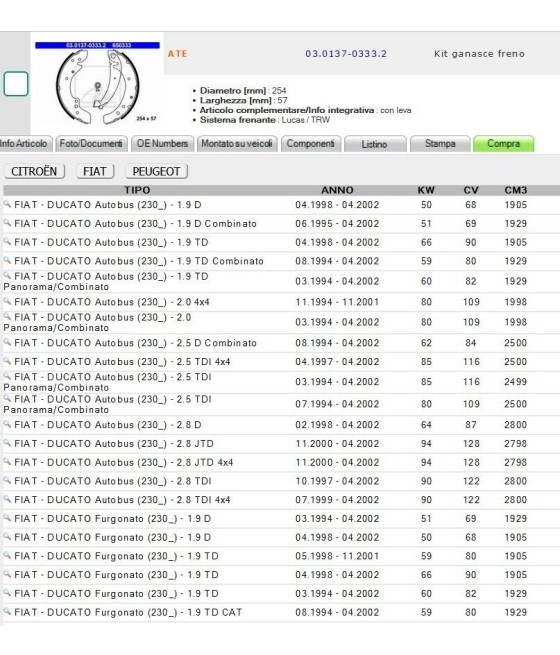
Task: Filter vehicles by CITROËN
Action: click(x=34, y=171)
